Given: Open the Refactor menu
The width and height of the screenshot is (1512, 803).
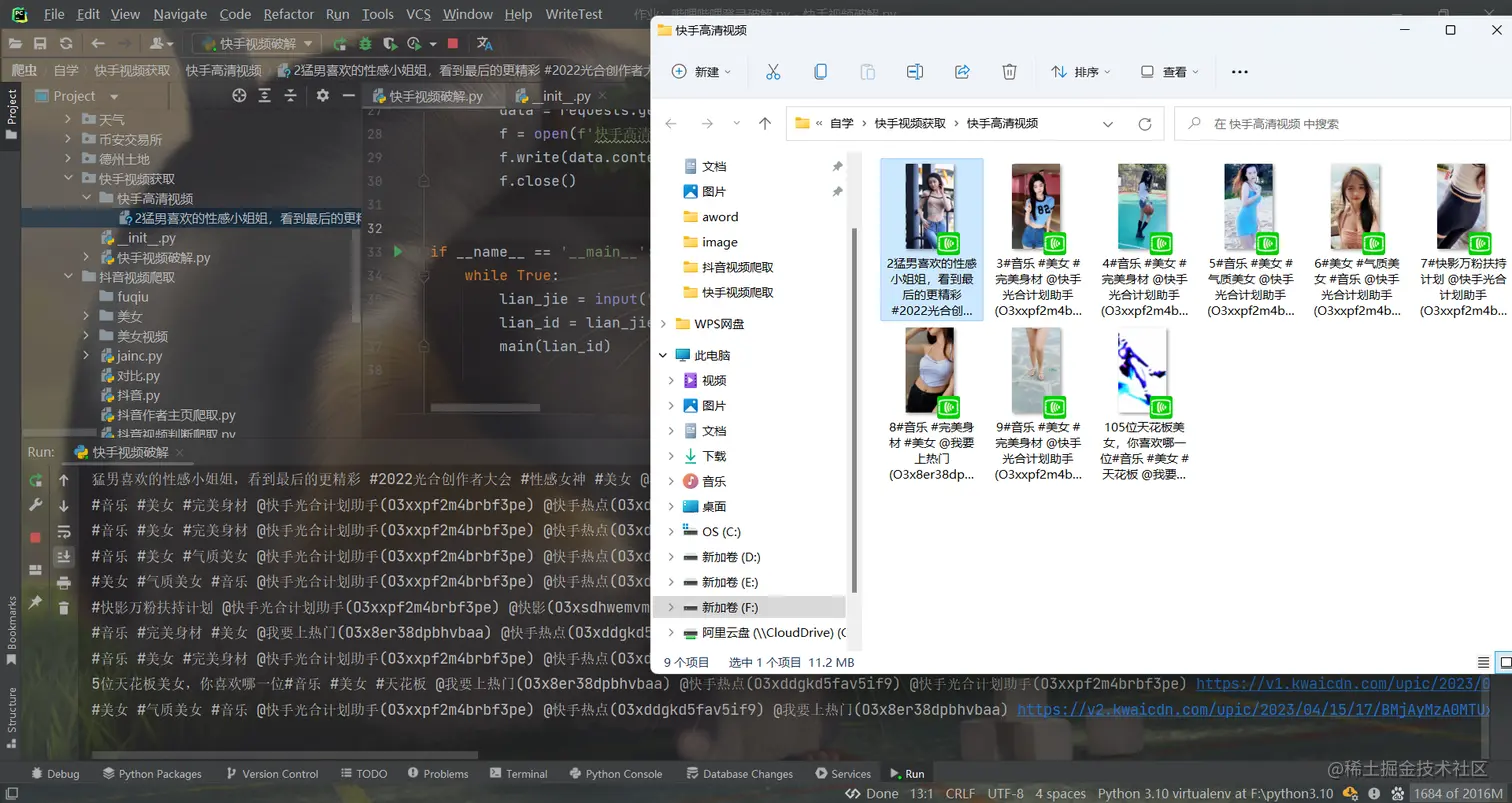Looking at the screenshot, I should click(x=289, y=14).
